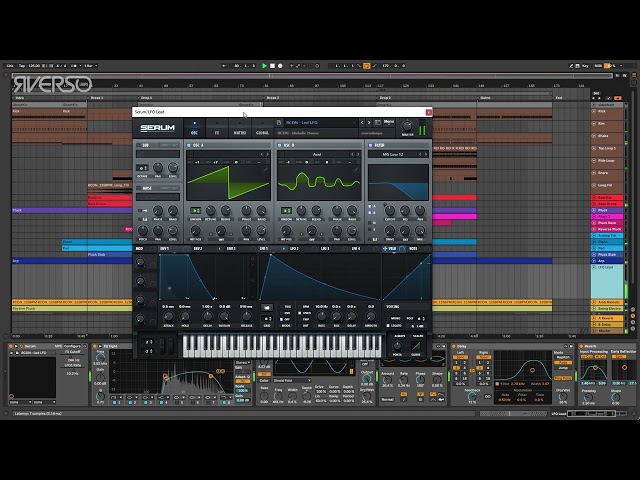
Task: Arm the transport Record button
Action: (280, 66)
